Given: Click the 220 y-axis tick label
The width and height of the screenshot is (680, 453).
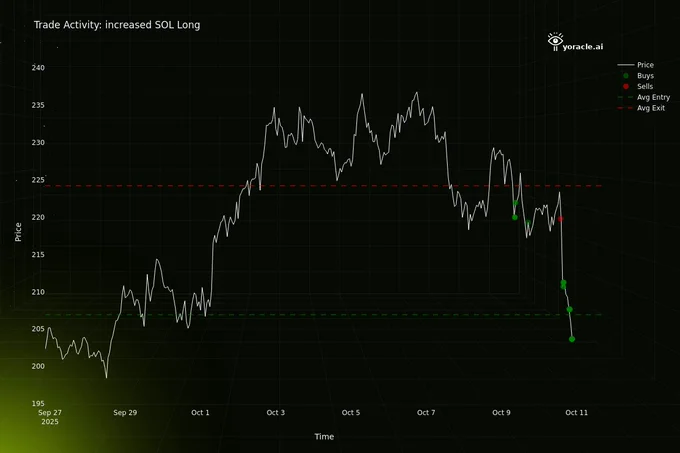Looking at the screenshot, I should tap(38, 217).
